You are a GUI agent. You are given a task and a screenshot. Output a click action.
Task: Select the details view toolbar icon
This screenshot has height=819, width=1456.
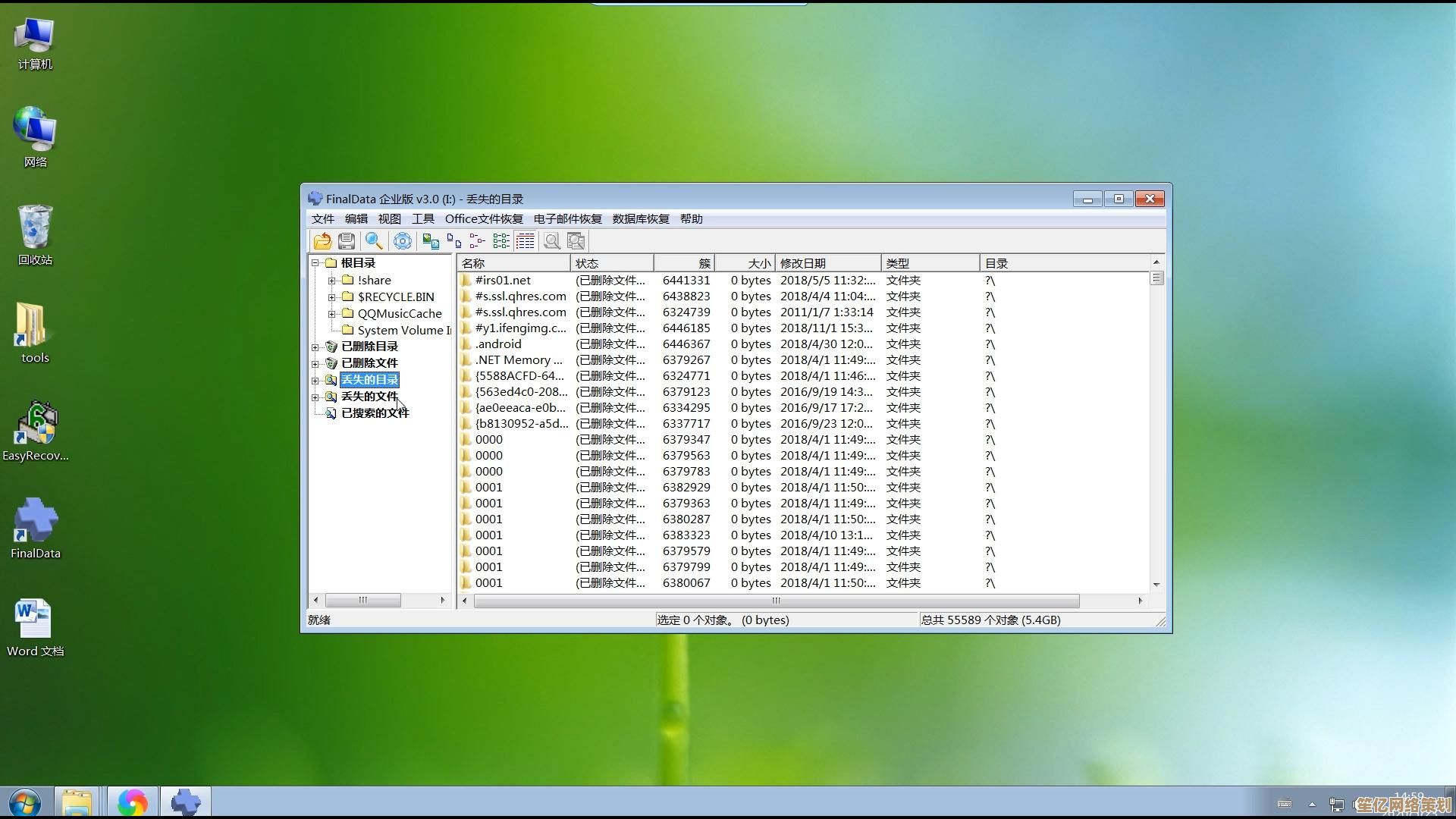coord(525,241)
